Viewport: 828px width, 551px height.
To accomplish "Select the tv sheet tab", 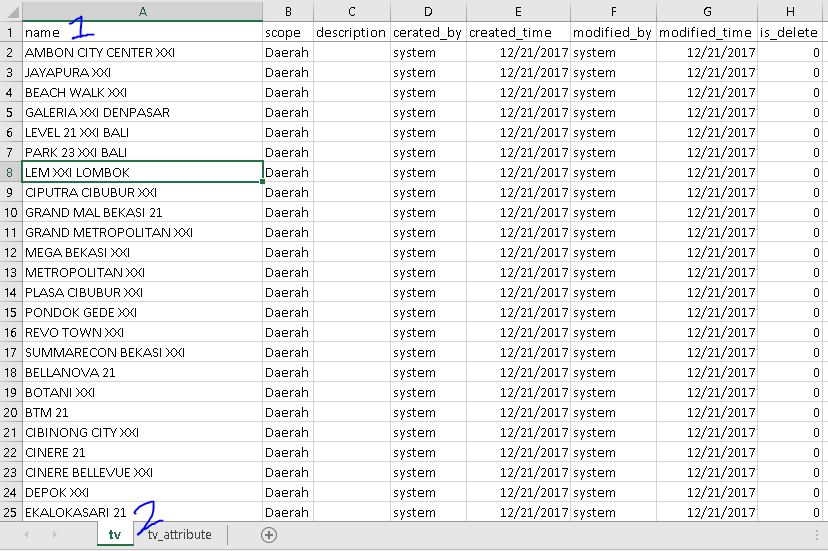I will [x=115, y=535].
